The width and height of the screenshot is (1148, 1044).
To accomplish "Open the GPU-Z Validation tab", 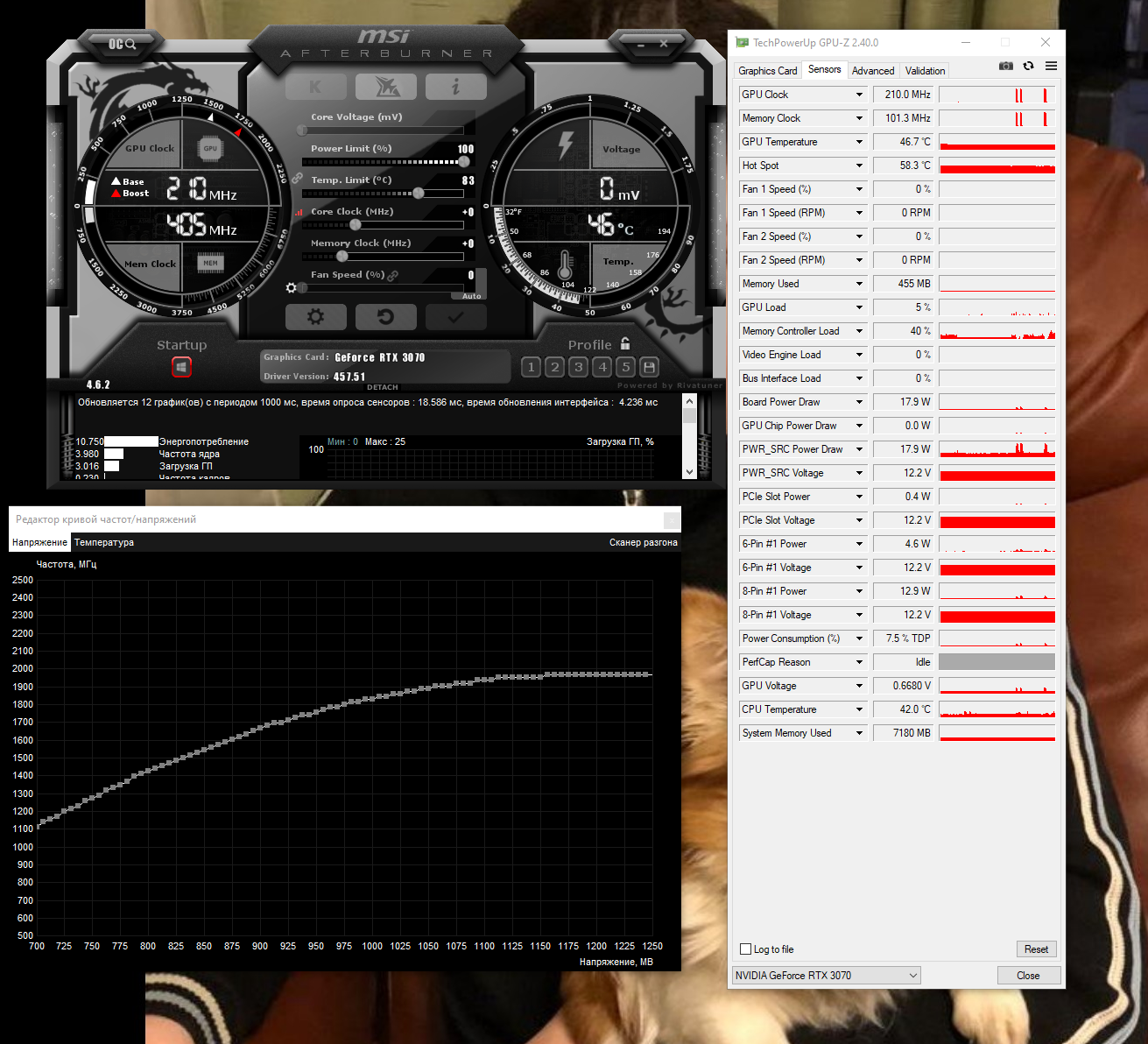I will tap(925, 71).
